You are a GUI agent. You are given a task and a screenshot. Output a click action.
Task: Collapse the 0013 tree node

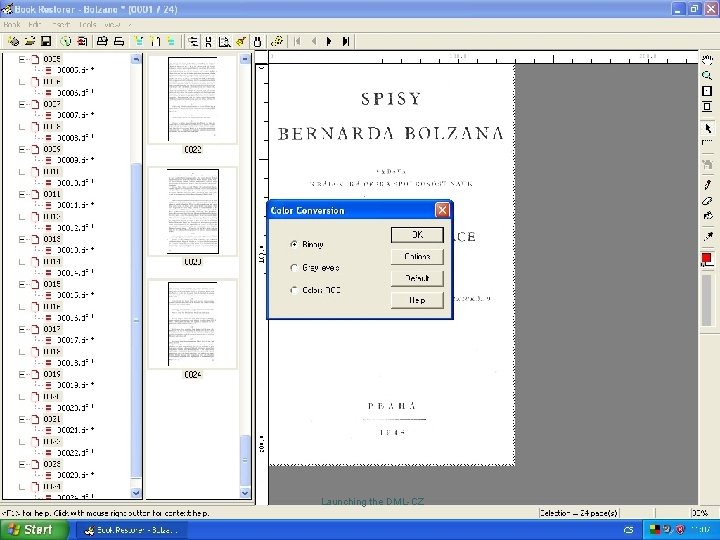tap(22, 239)
